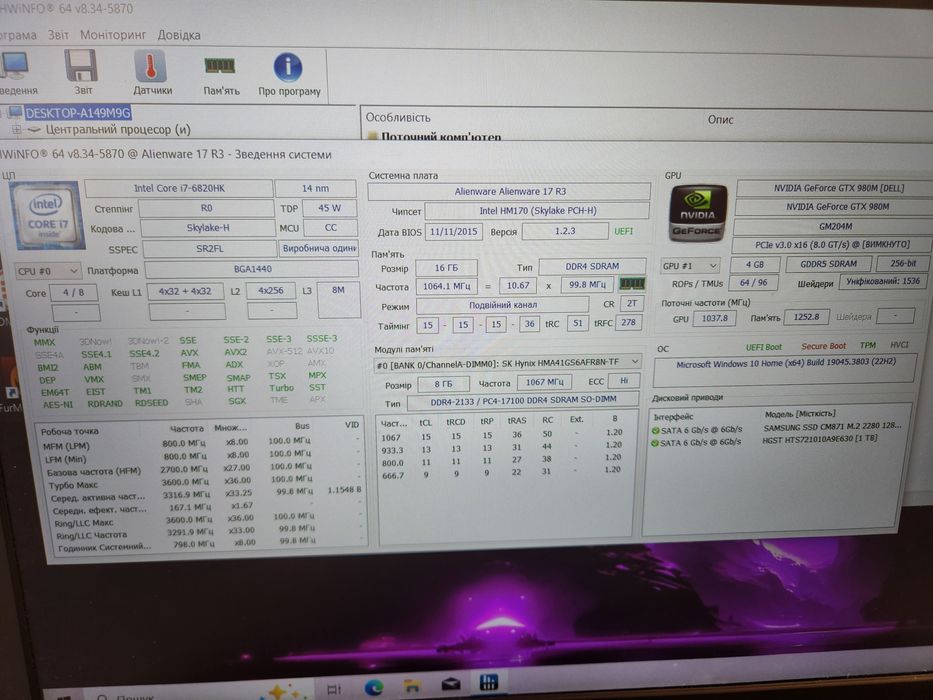
Task: Click the GPU clock value 1037.8
Action: pyautogui.click(x=714, y=318)
